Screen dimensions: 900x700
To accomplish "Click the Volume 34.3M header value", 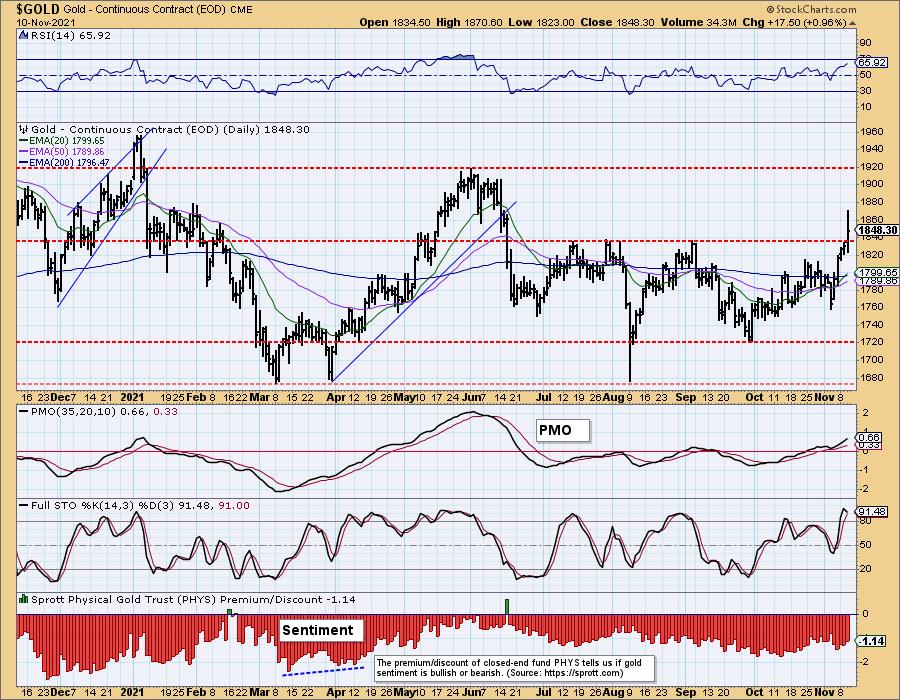I will pos(699,22).
